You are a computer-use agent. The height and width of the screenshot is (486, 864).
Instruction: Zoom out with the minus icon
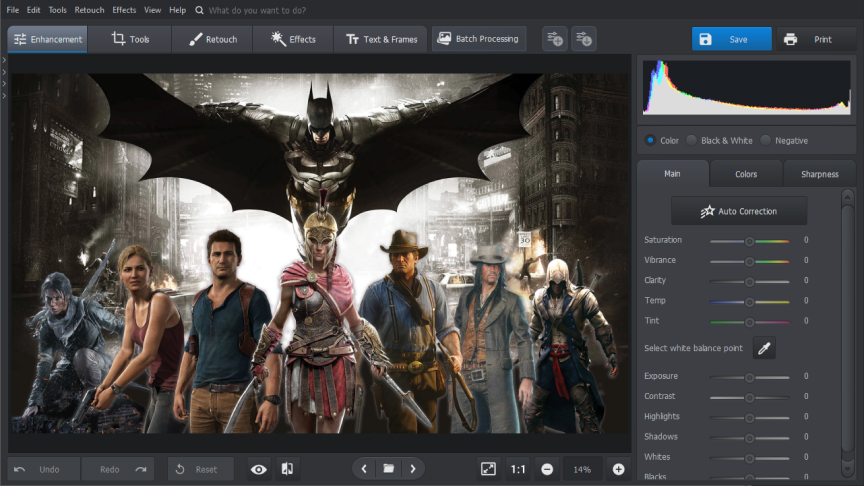[x=547, y=469]
